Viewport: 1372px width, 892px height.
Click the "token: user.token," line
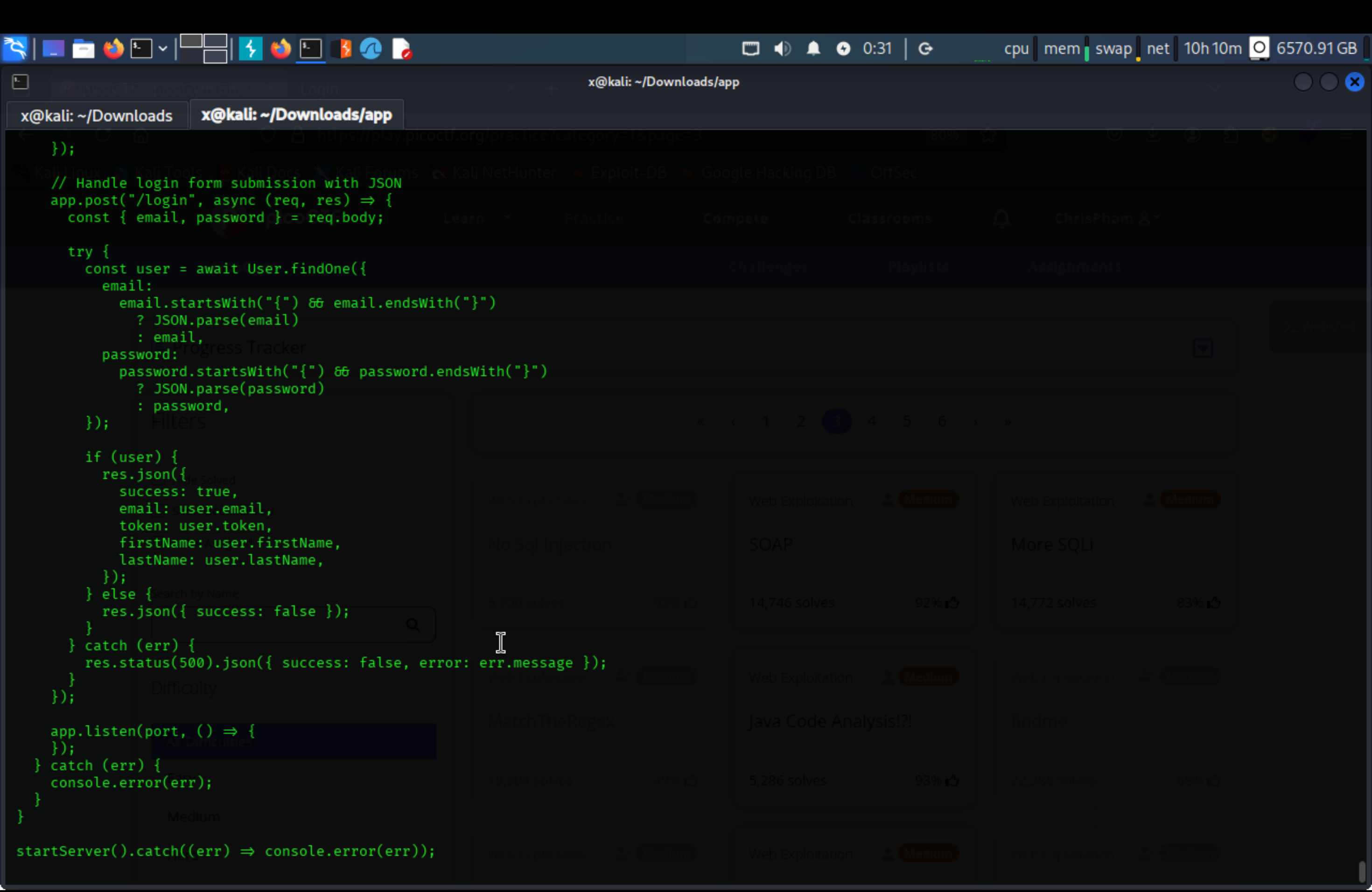196,526
